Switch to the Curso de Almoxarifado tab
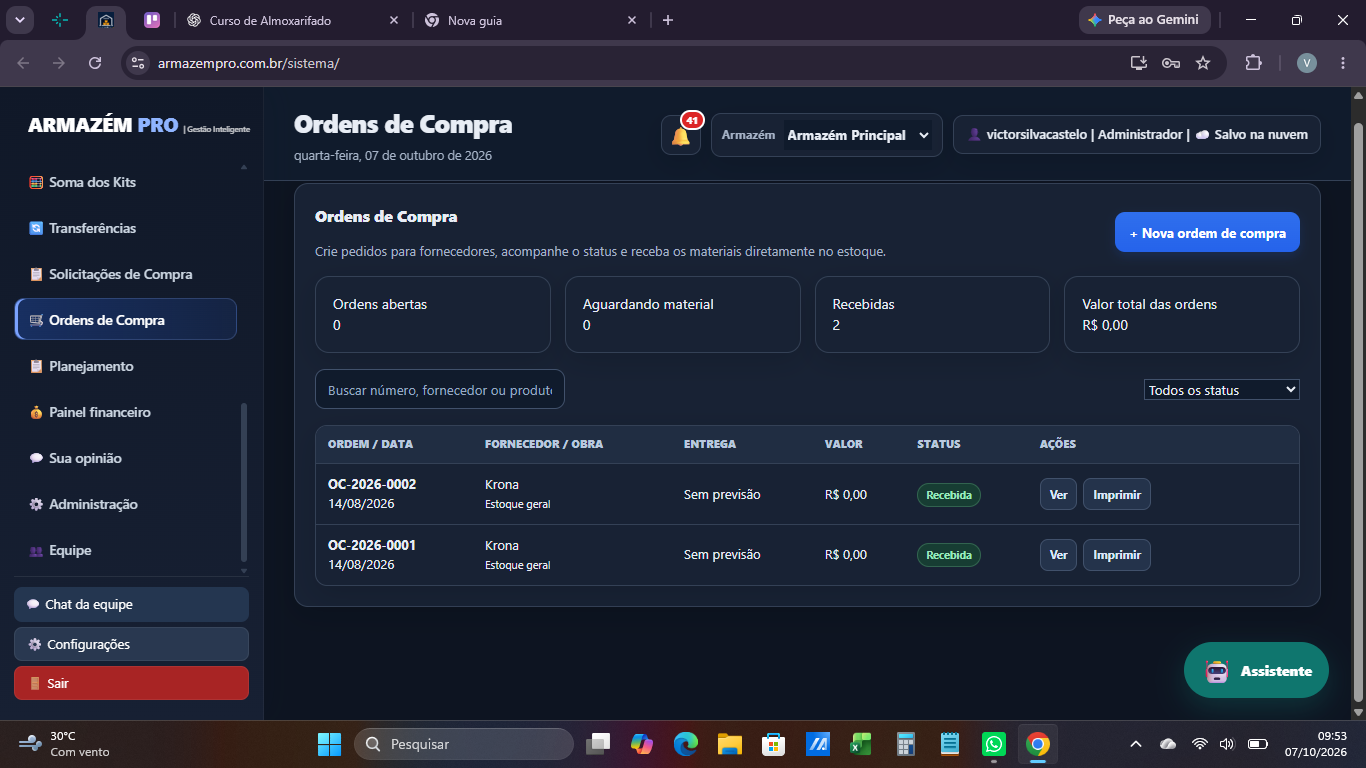The image size is (1366, 768). pos(290,20)
